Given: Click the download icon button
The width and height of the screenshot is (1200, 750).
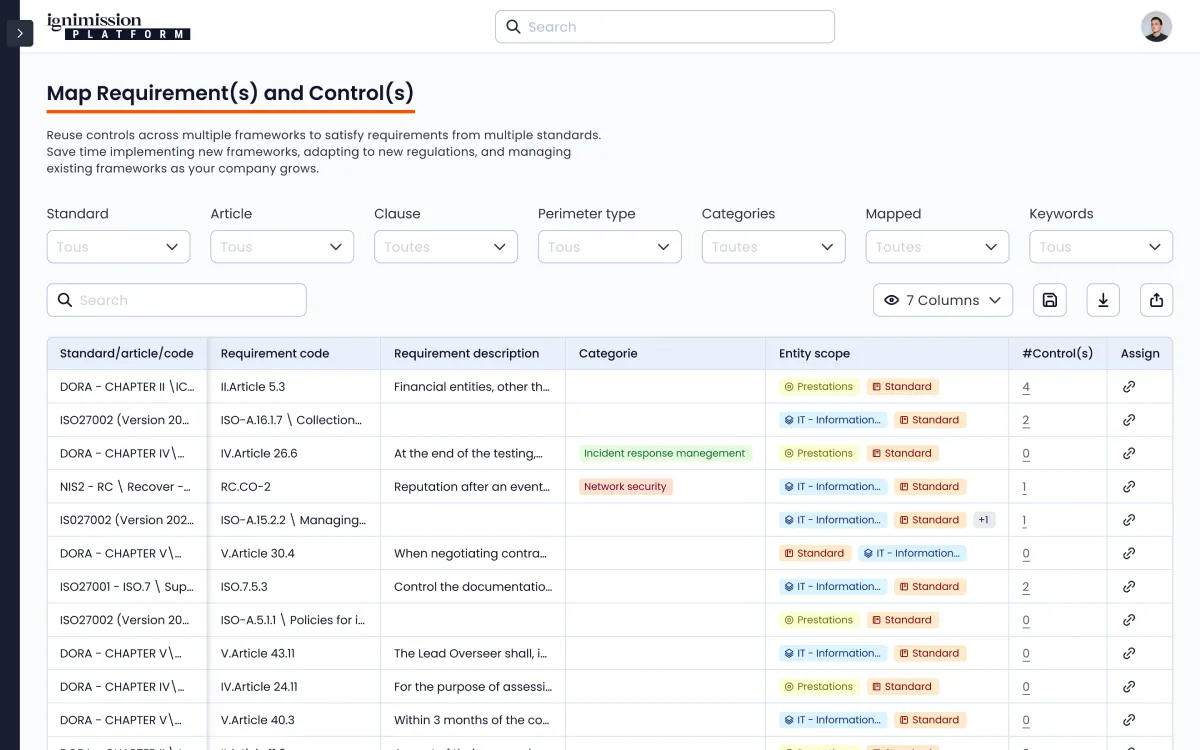Looking at the screenshot, I should pyautogui.click(x=1103, y=300).
